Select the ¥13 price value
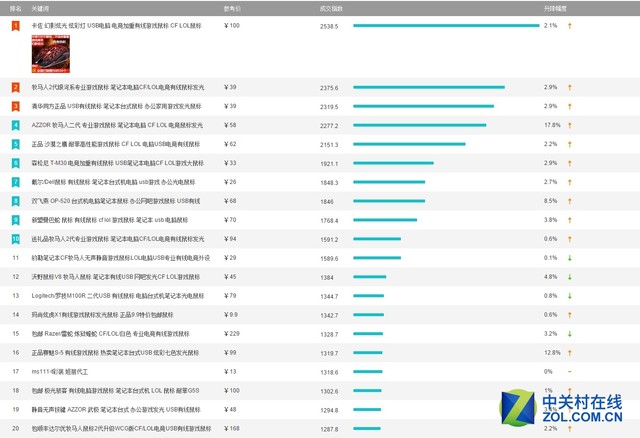The width and height of the screenshot is (640, 438). [x=230, y=372]
